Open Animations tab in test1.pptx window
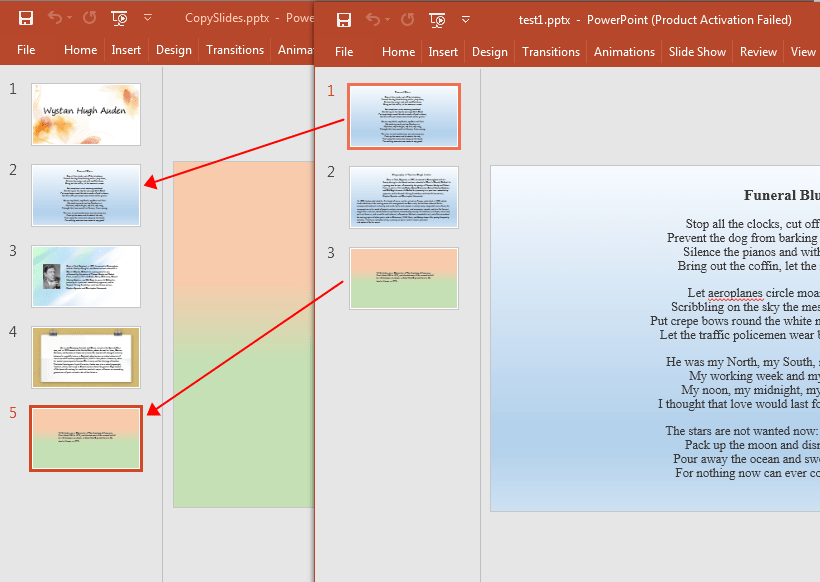Screen dimensions: 820x582 [624, 52]
